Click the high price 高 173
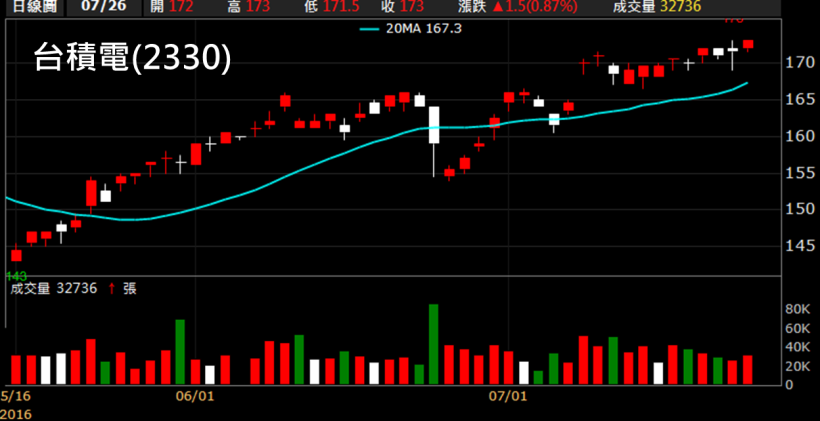 click(x=248, y=6)
